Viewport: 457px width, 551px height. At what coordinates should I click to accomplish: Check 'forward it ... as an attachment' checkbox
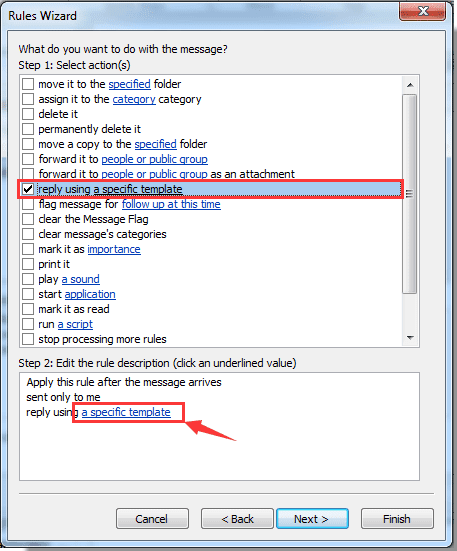[x=28, y=174]
